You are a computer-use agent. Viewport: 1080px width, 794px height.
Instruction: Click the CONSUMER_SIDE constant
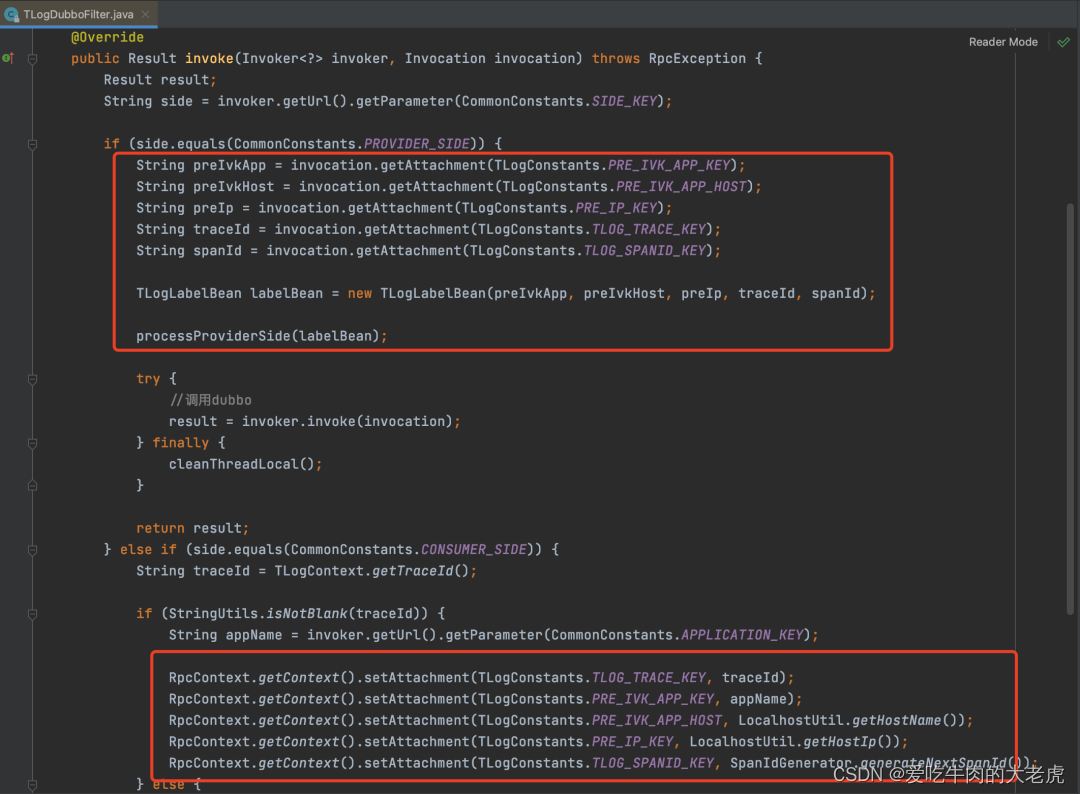[x=474, y=550]
